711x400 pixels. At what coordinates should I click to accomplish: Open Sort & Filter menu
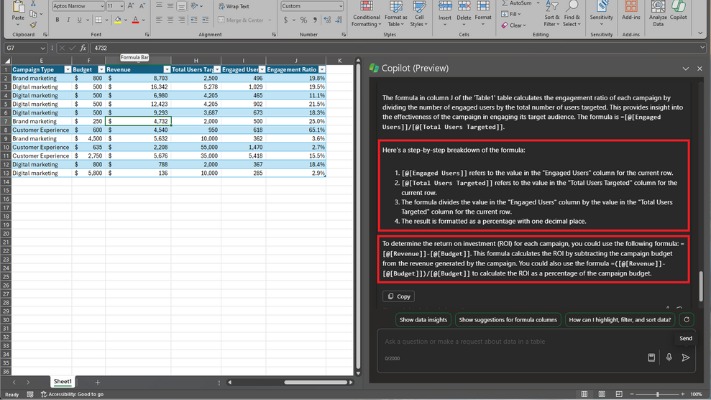tap(550, 14)
